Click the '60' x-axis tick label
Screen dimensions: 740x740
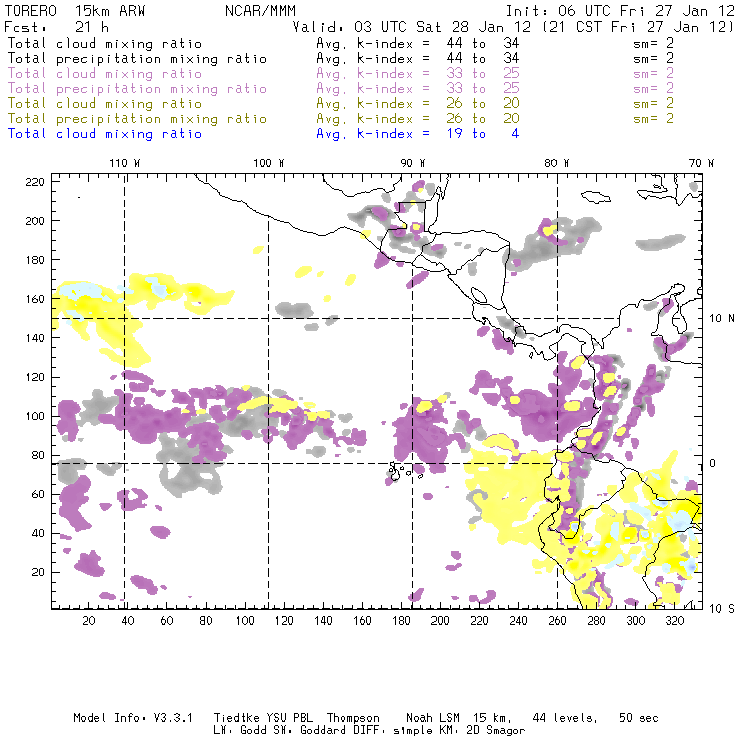tap(167, 621)
